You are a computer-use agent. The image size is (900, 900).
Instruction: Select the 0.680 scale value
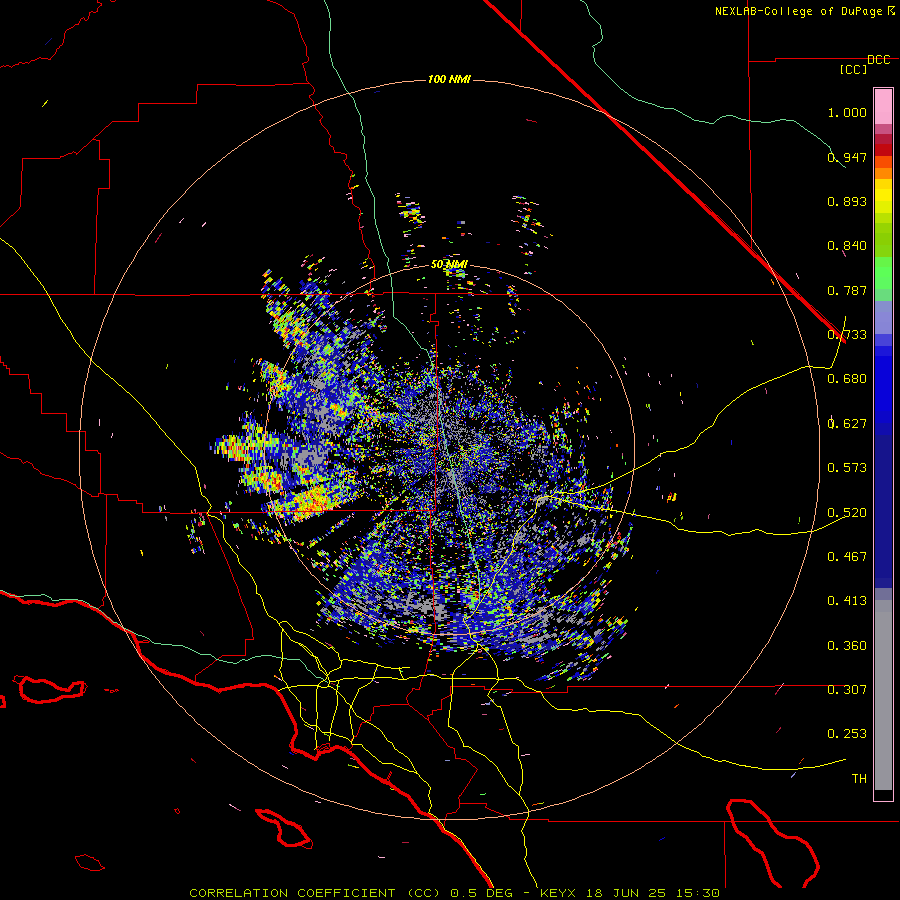click(x=847, y=379)
